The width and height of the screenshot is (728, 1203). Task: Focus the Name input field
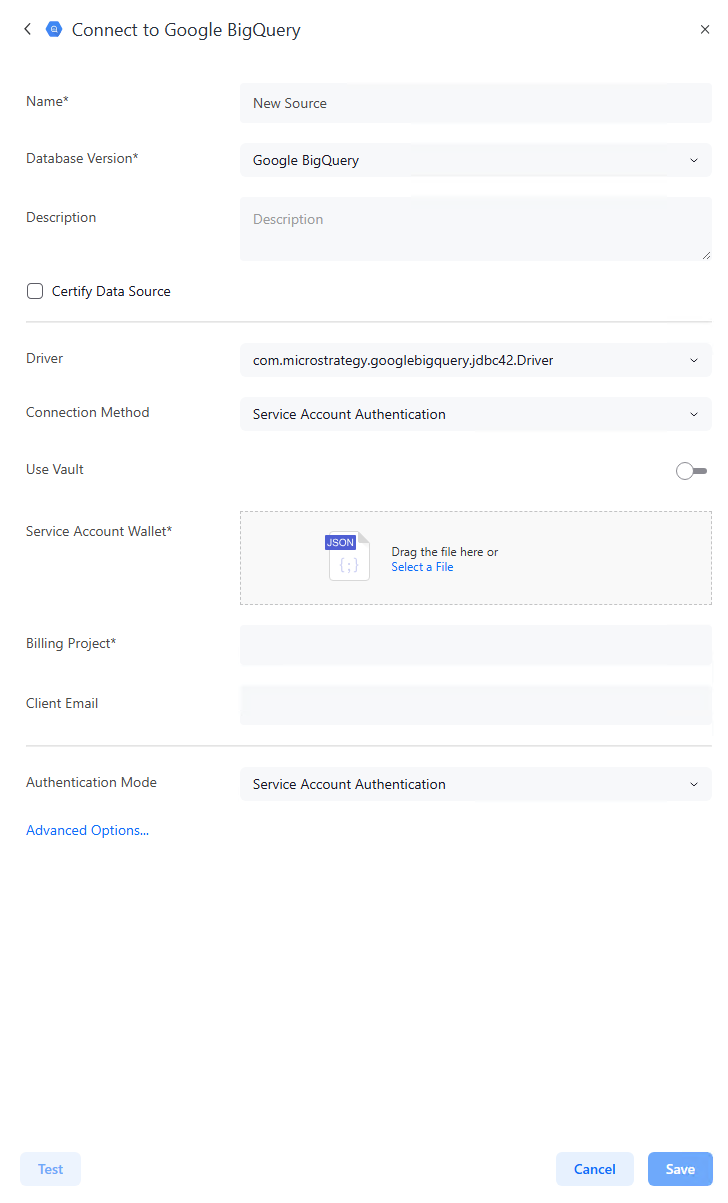(476, 103)
